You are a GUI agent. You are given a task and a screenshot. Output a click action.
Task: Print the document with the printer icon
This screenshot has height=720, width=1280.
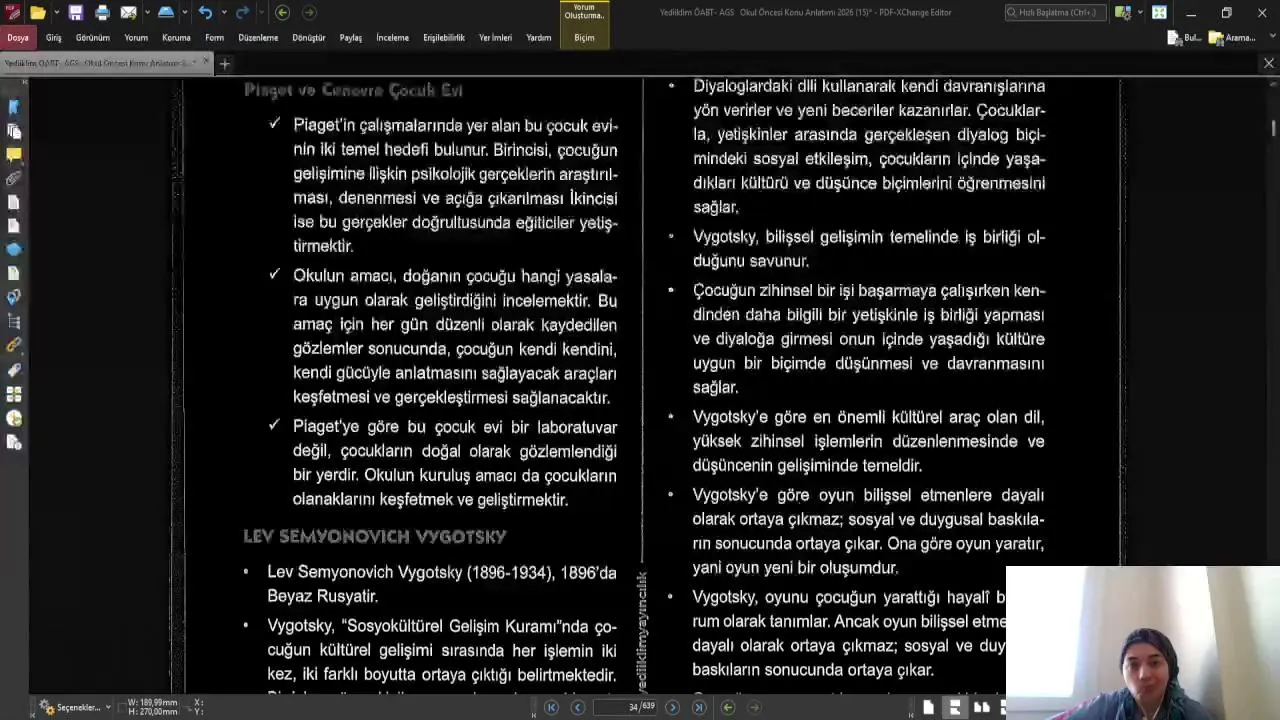[102, 13]
